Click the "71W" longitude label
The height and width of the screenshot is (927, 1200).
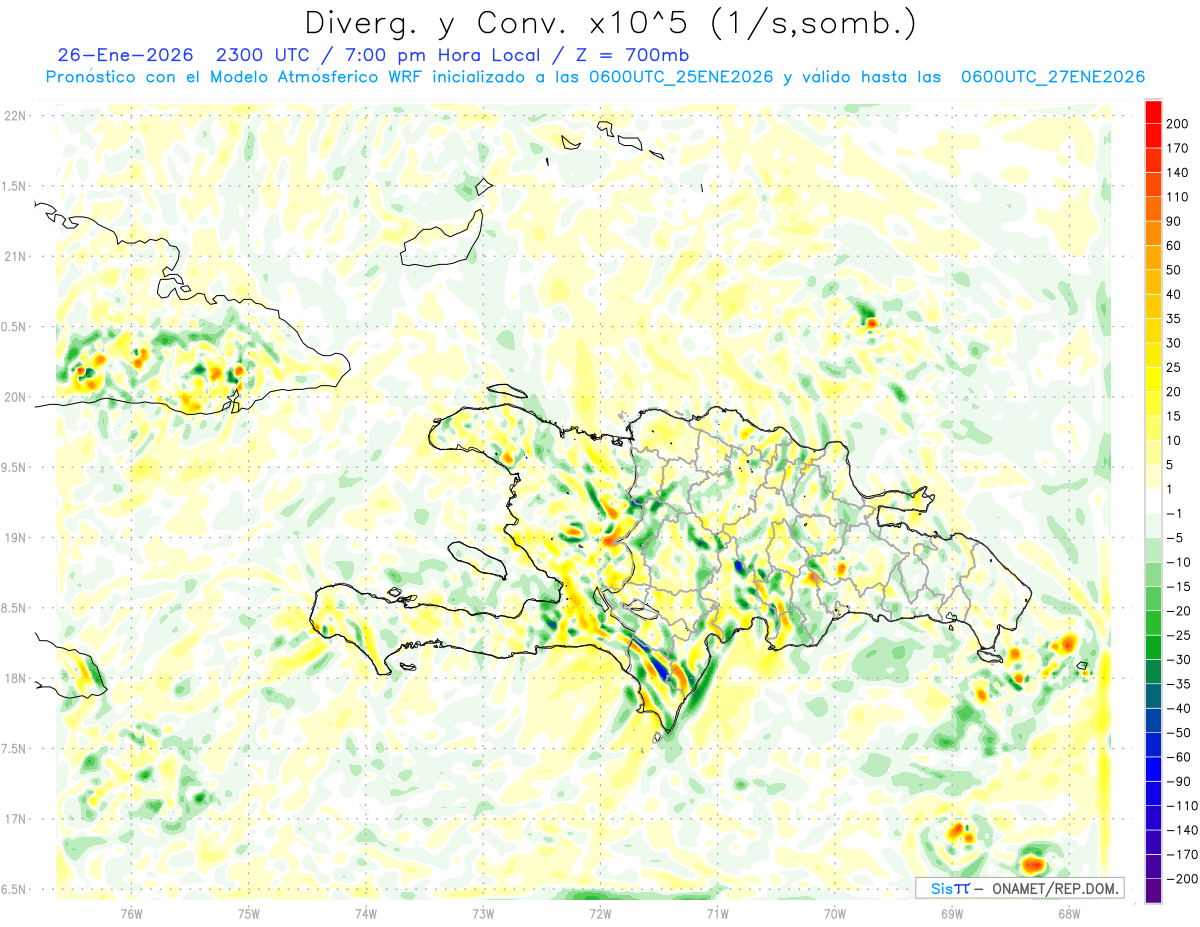pos(717,913)
